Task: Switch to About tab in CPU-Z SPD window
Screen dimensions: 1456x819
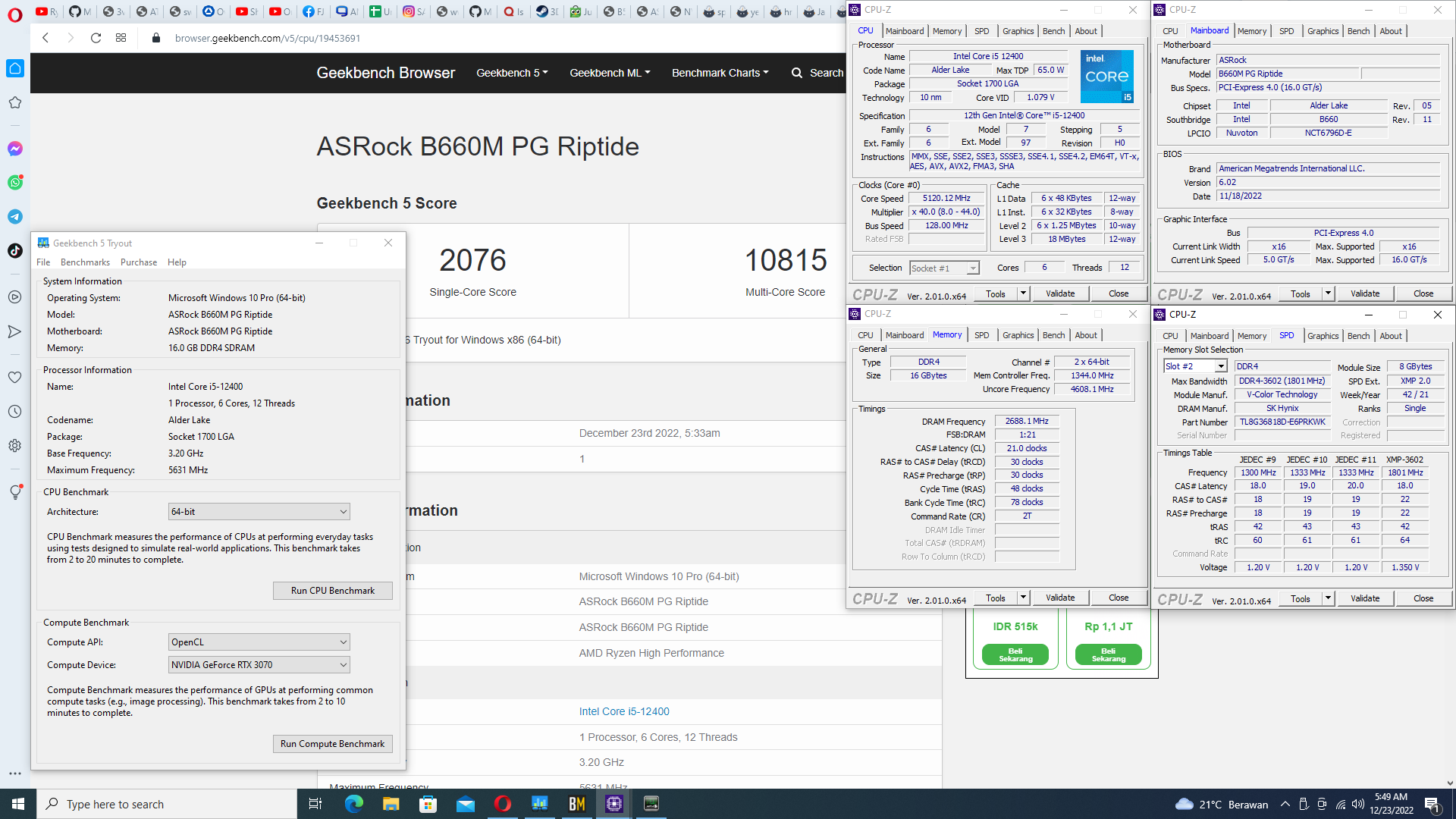Action: tap(1390, 336)
